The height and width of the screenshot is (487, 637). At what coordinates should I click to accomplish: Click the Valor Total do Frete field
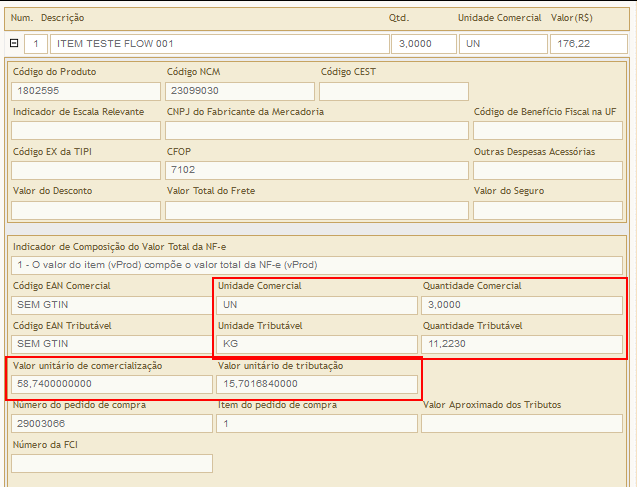coord(316,210)
